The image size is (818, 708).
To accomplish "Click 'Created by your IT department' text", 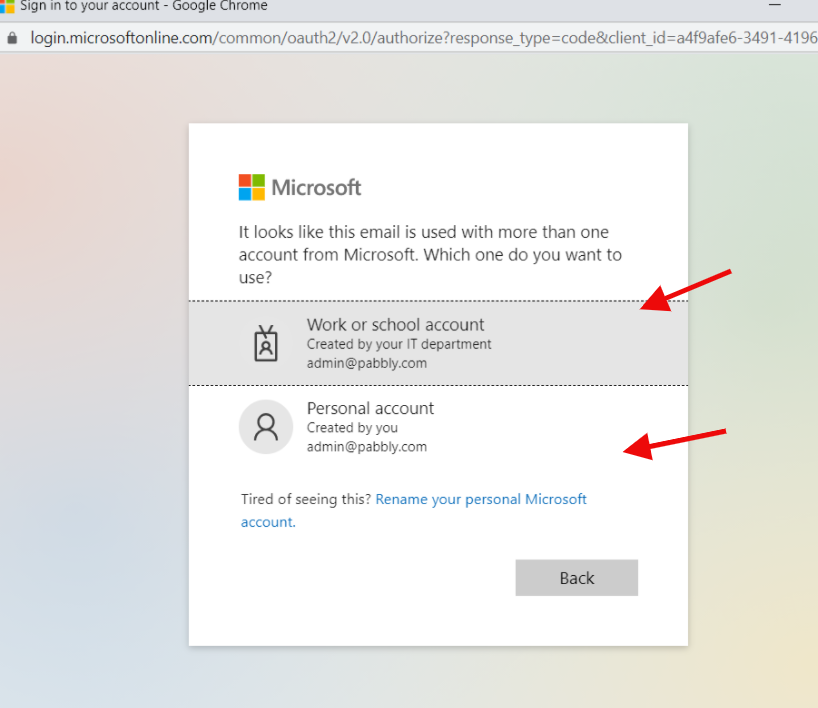I will tap(399, 344).
